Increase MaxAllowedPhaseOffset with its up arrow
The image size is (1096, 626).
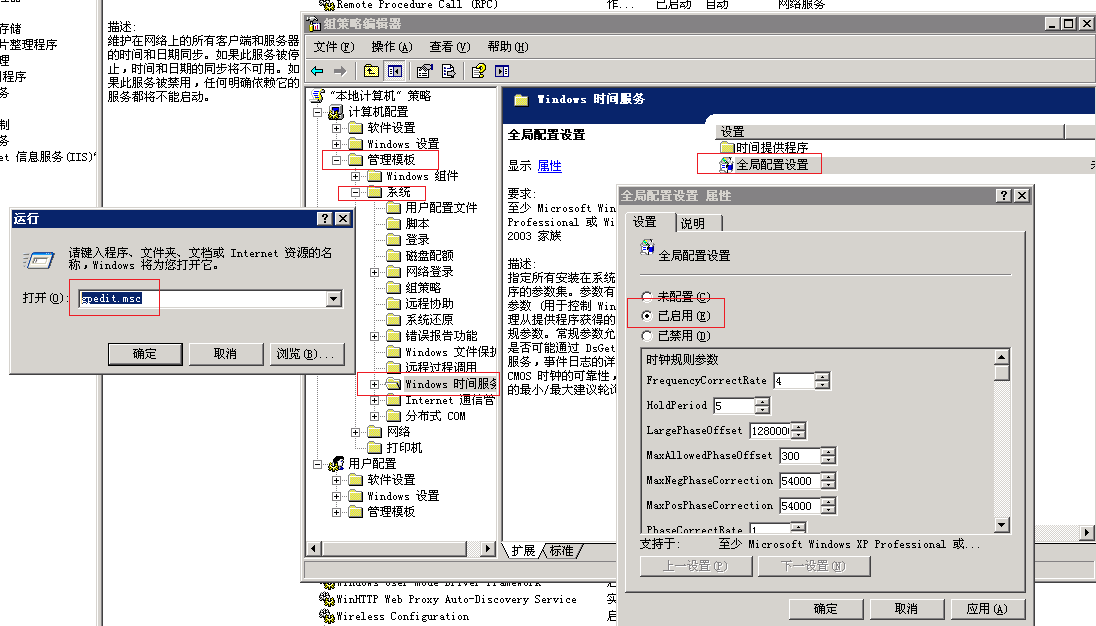(x=828, y=452)
